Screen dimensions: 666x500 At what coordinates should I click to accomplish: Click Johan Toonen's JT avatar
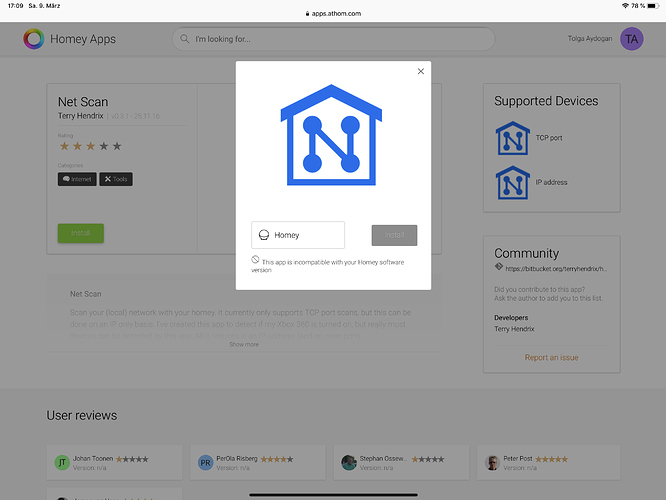coord(62,463)
